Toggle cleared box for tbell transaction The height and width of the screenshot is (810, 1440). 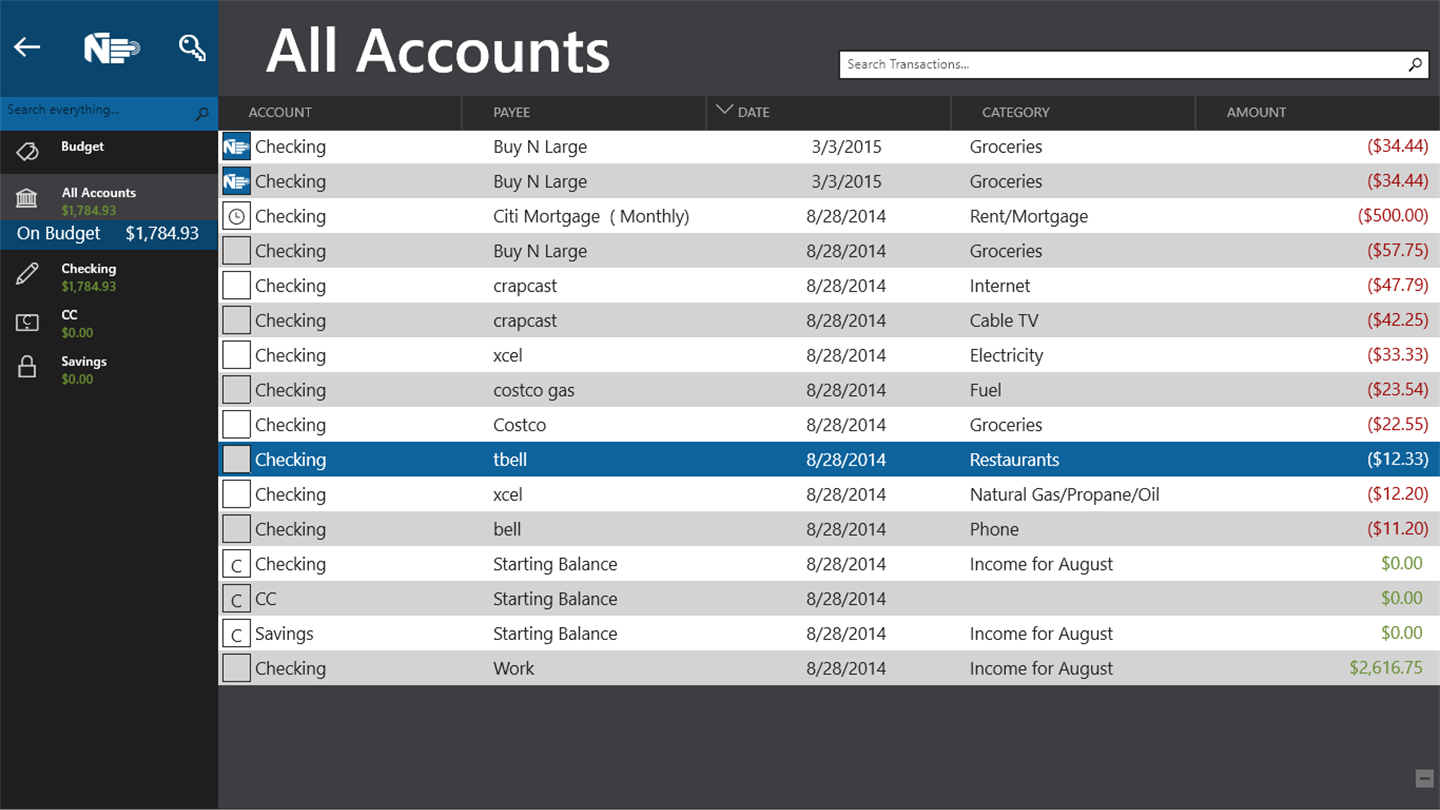point(236,460)
